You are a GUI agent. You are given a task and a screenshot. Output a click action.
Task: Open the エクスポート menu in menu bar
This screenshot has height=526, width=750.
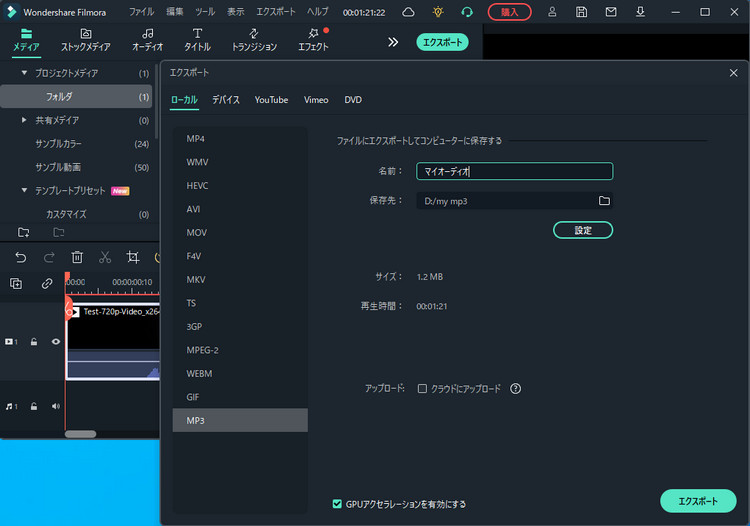(x=276, y=12)
